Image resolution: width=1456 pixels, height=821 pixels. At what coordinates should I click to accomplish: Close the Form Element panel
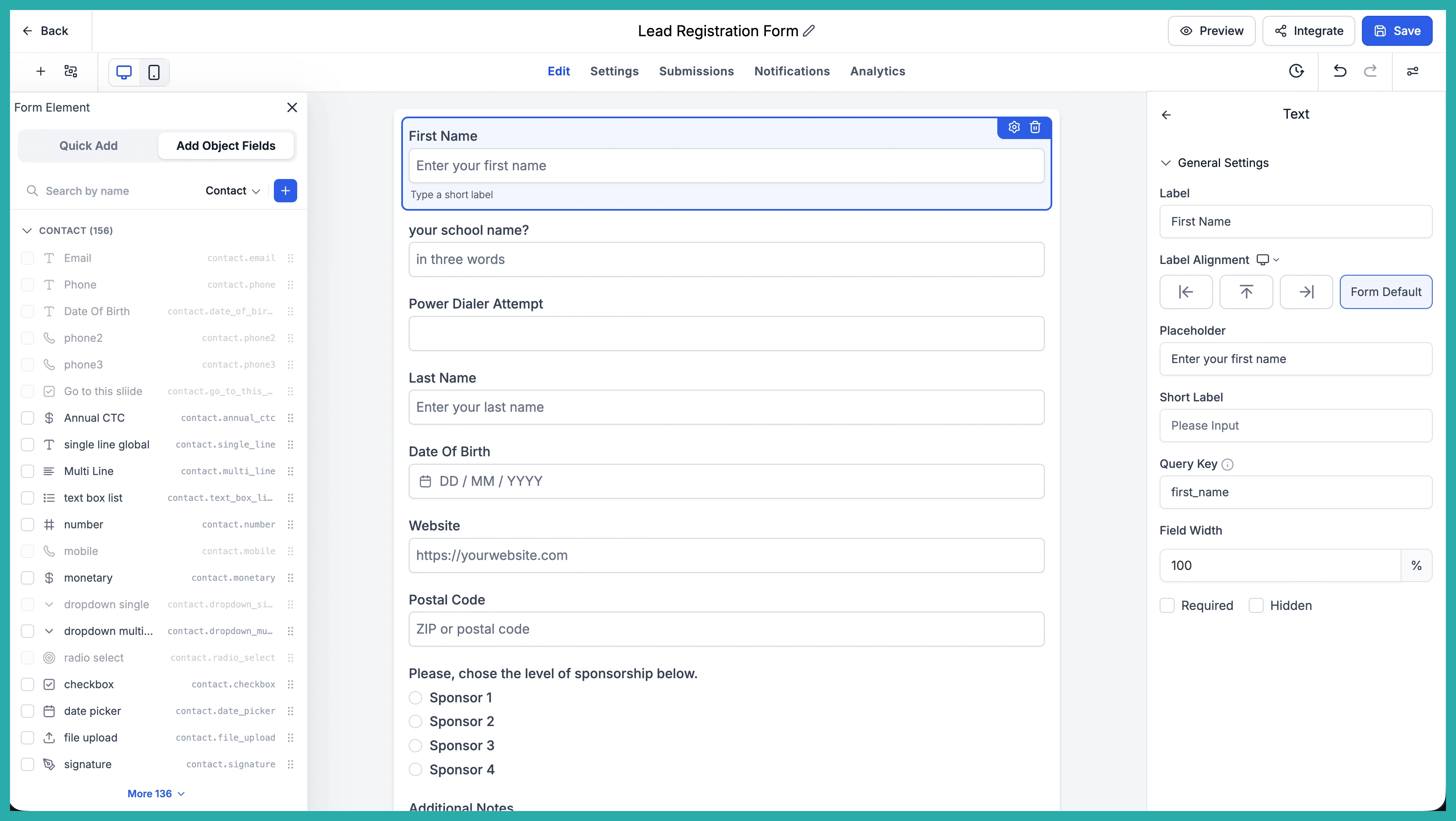tap(292, 107)
